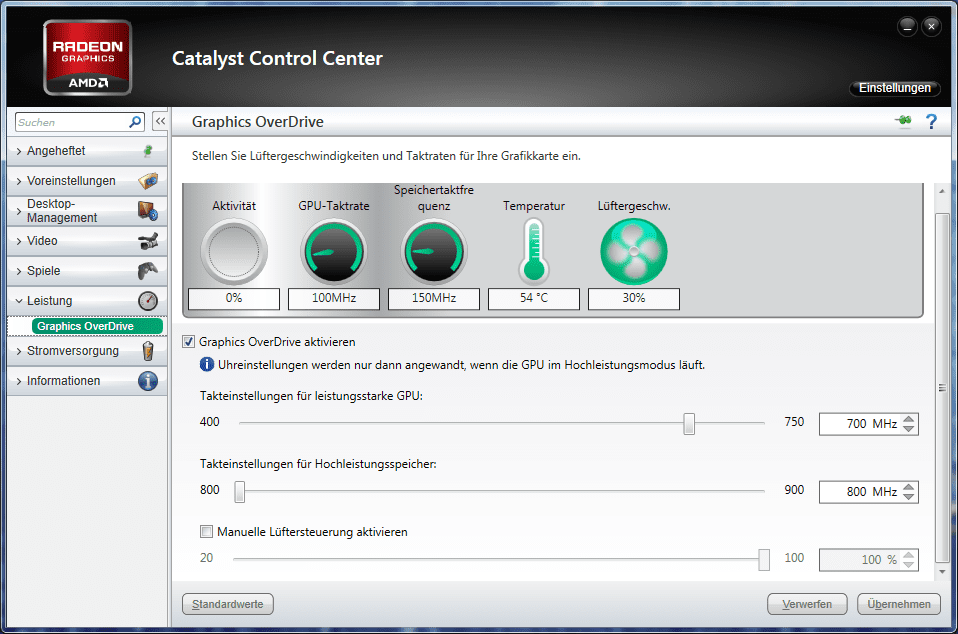Open help with the blue question mark
This screenshot has height=634, width=958.
tap(931, 122)
